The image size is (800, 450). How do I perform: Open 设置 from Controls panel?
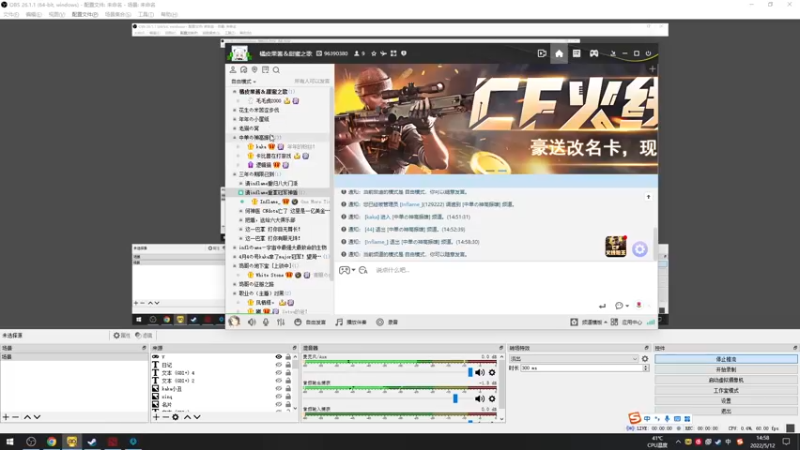tap(726, 401)
